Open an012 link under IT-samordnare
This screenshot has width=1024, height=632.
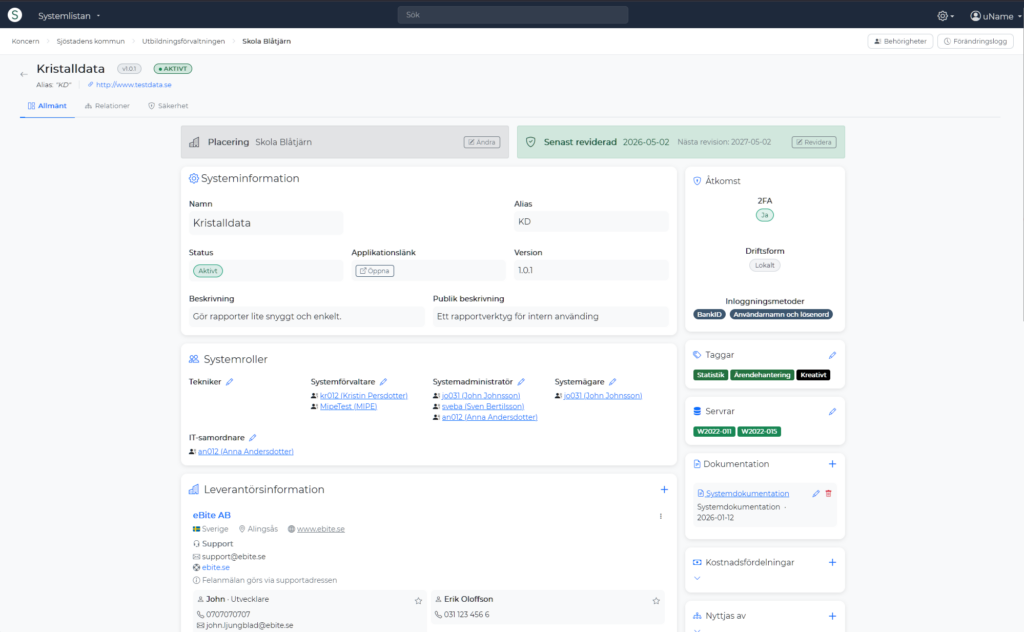coord(246,452)
